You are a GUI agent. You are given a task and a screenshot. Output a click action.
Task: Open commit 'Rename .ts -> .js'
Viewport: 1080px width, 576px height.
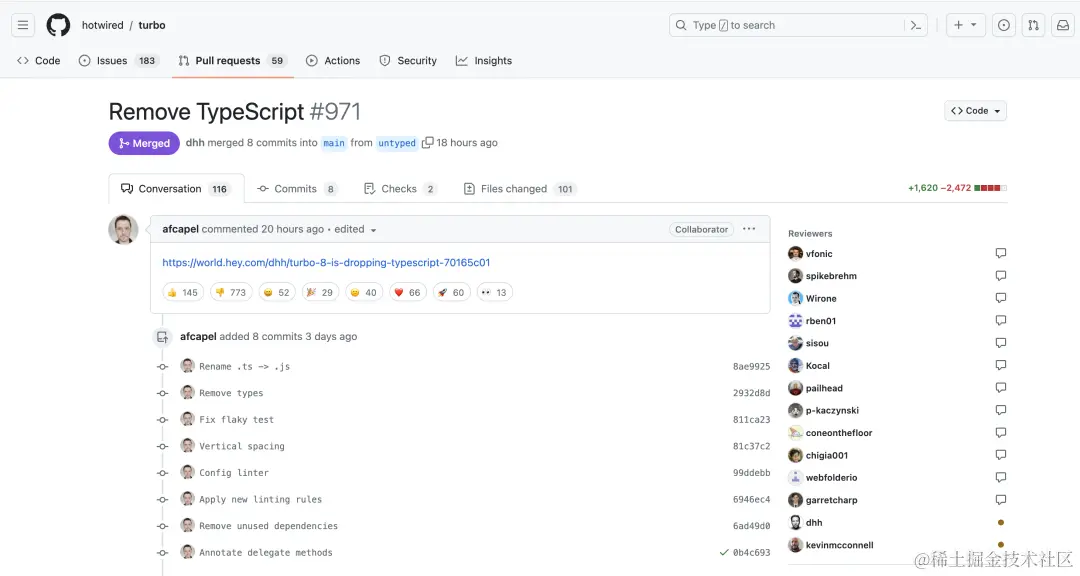245,367
